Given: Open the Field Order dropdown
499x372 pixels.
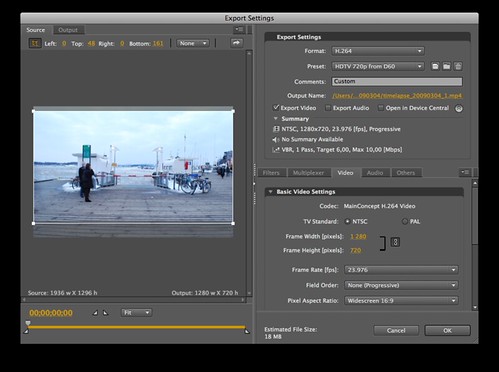Looking at the screenshot, I should pyautogui.click(x=401, y=285).
